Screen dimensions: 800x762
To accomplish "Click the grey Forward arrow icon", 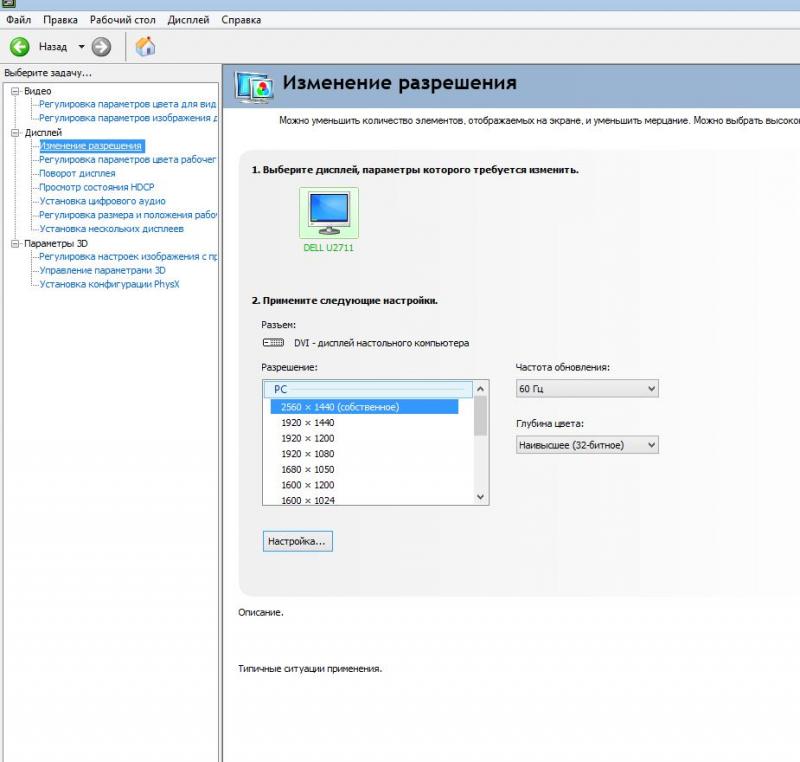I will (x=101, y=47).
